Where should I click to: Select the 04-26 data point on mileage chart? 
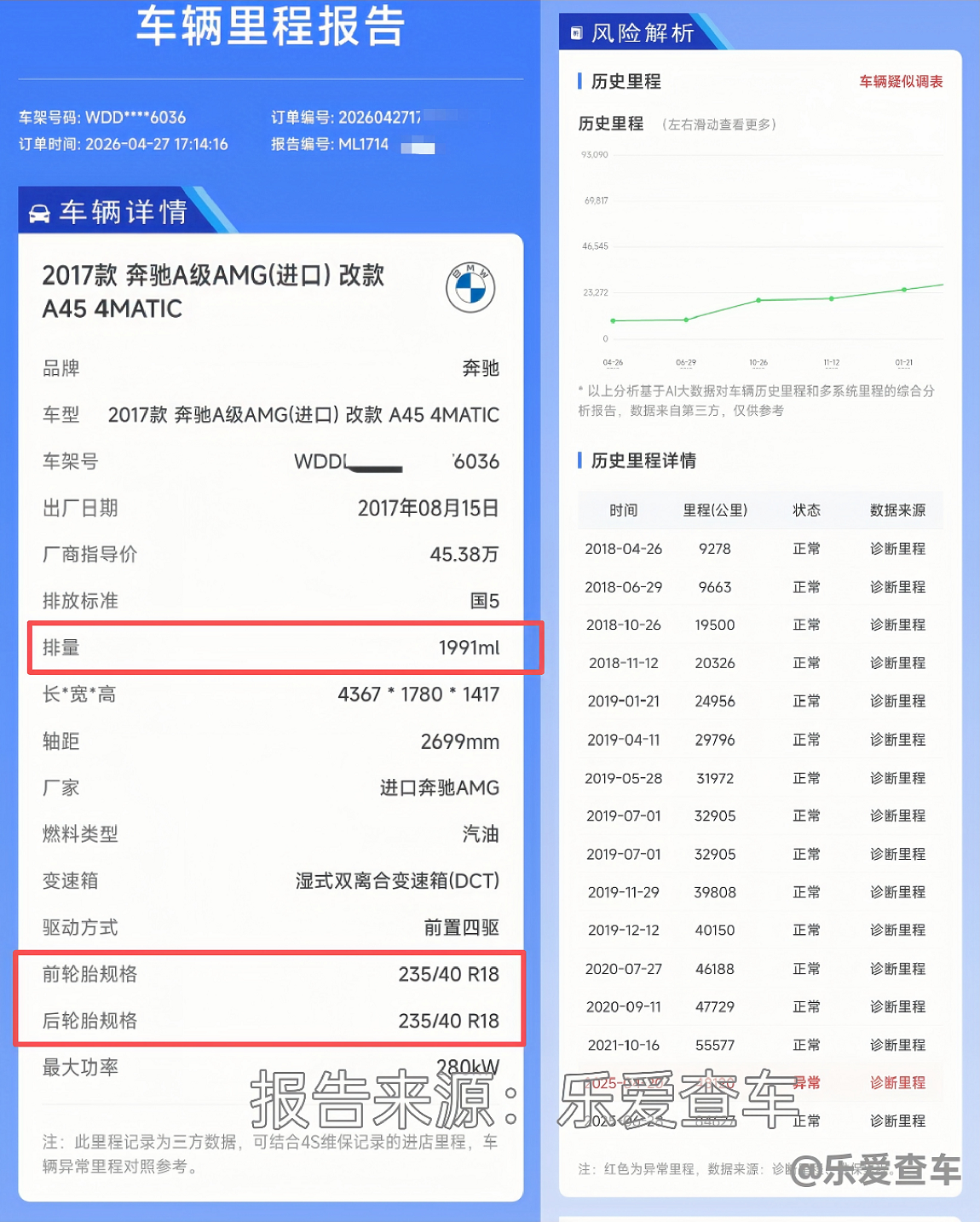(x=614, y=320)
